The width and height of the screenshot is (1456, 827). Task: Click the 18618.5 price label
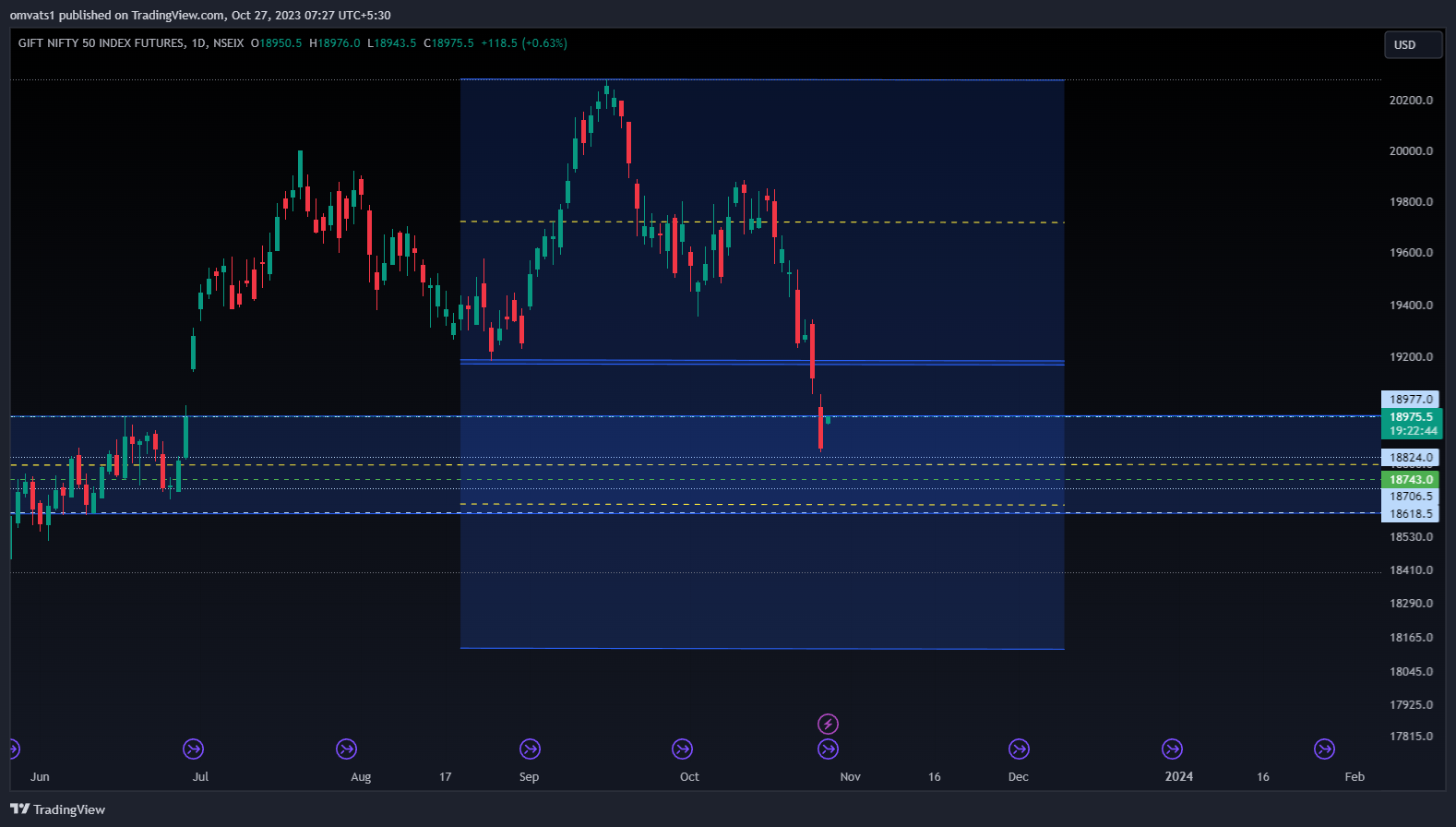(x=1411, y=514)
